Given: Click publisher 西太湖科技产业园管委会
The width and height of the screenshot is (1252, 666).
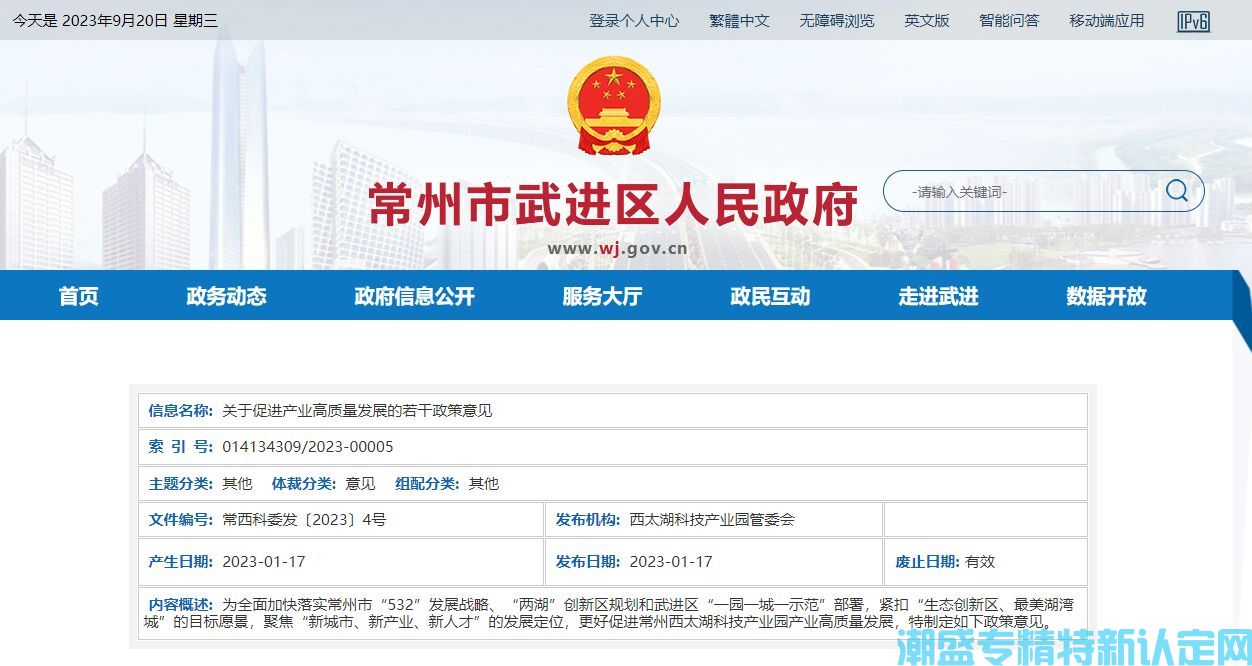Looking at the screenshot, I should [x=712, y=519].
